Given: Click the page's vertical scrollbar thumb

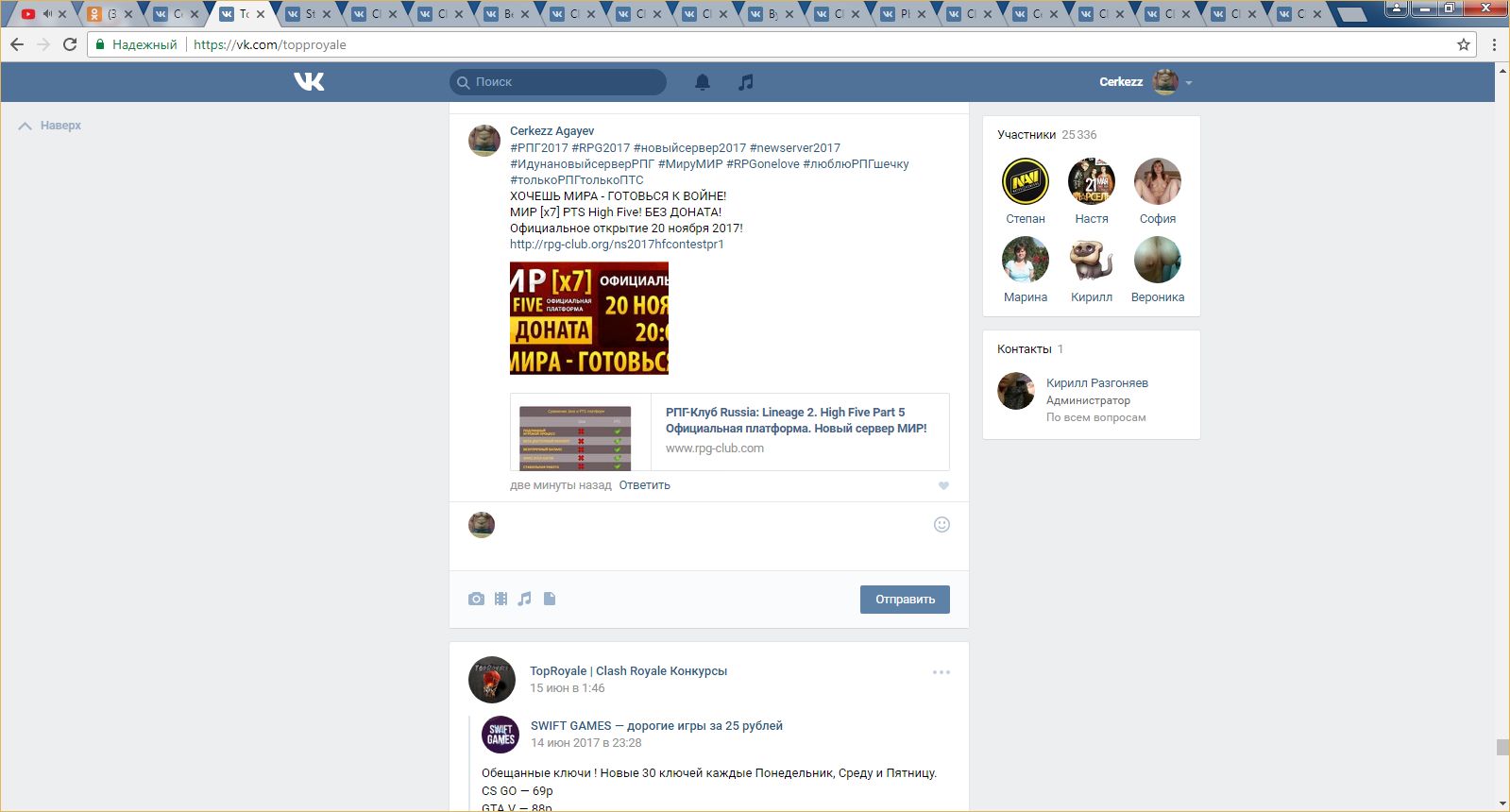Looking at the screenshot, I should tap(1502, 747).
